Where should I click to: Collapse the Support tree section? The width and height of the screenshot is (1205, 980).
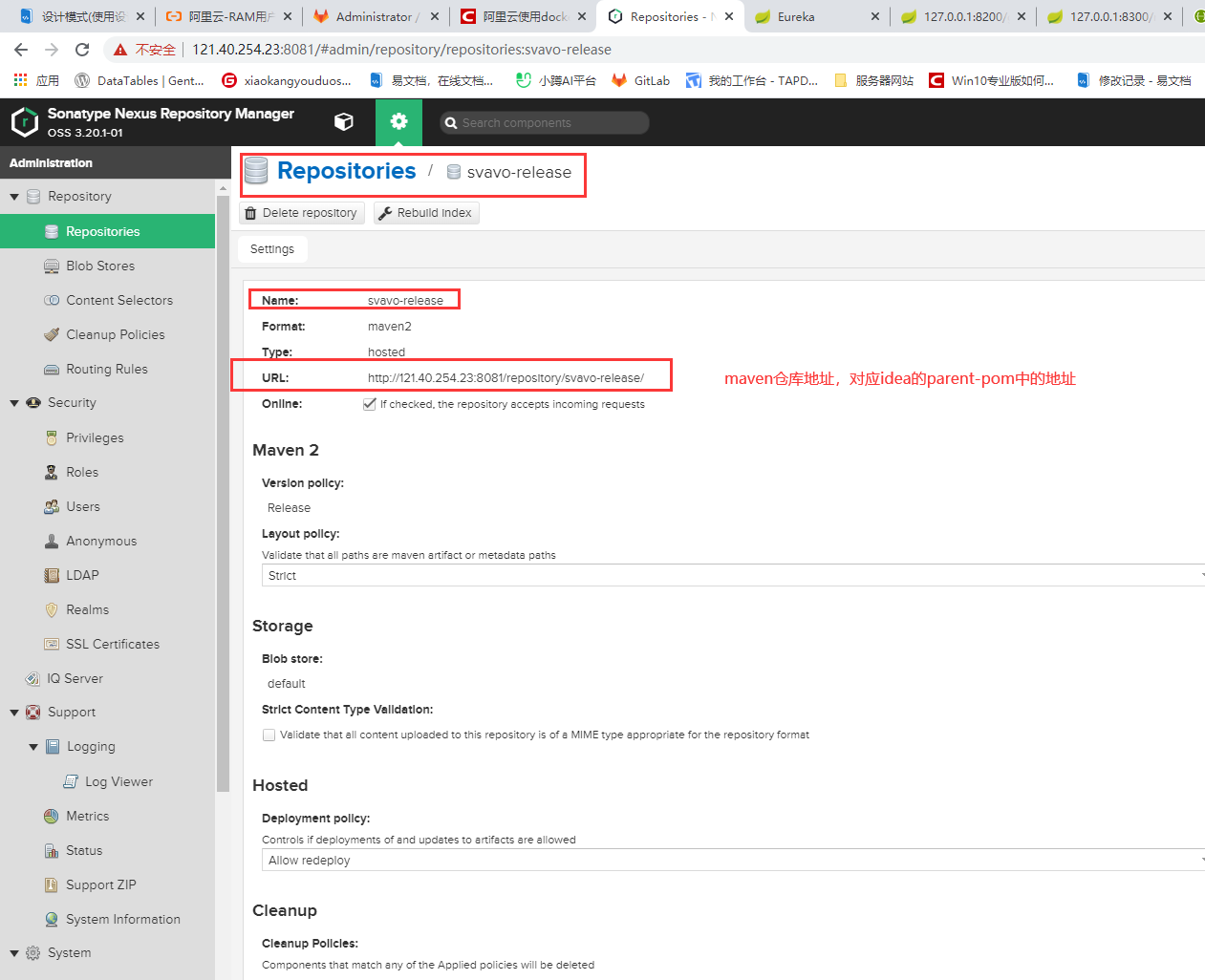click(14, 713)
